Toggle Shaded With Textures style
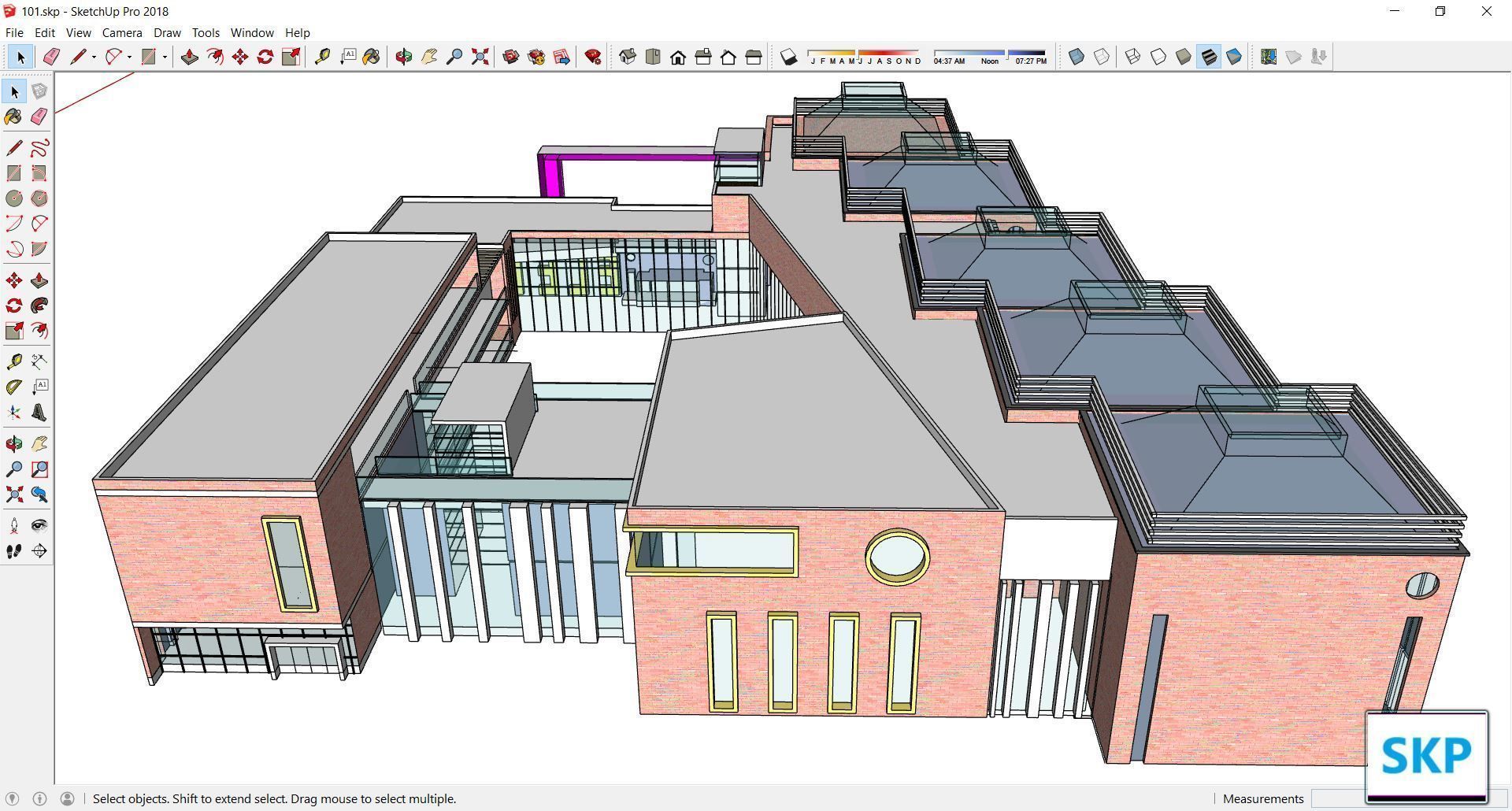 pos(1209,57)
